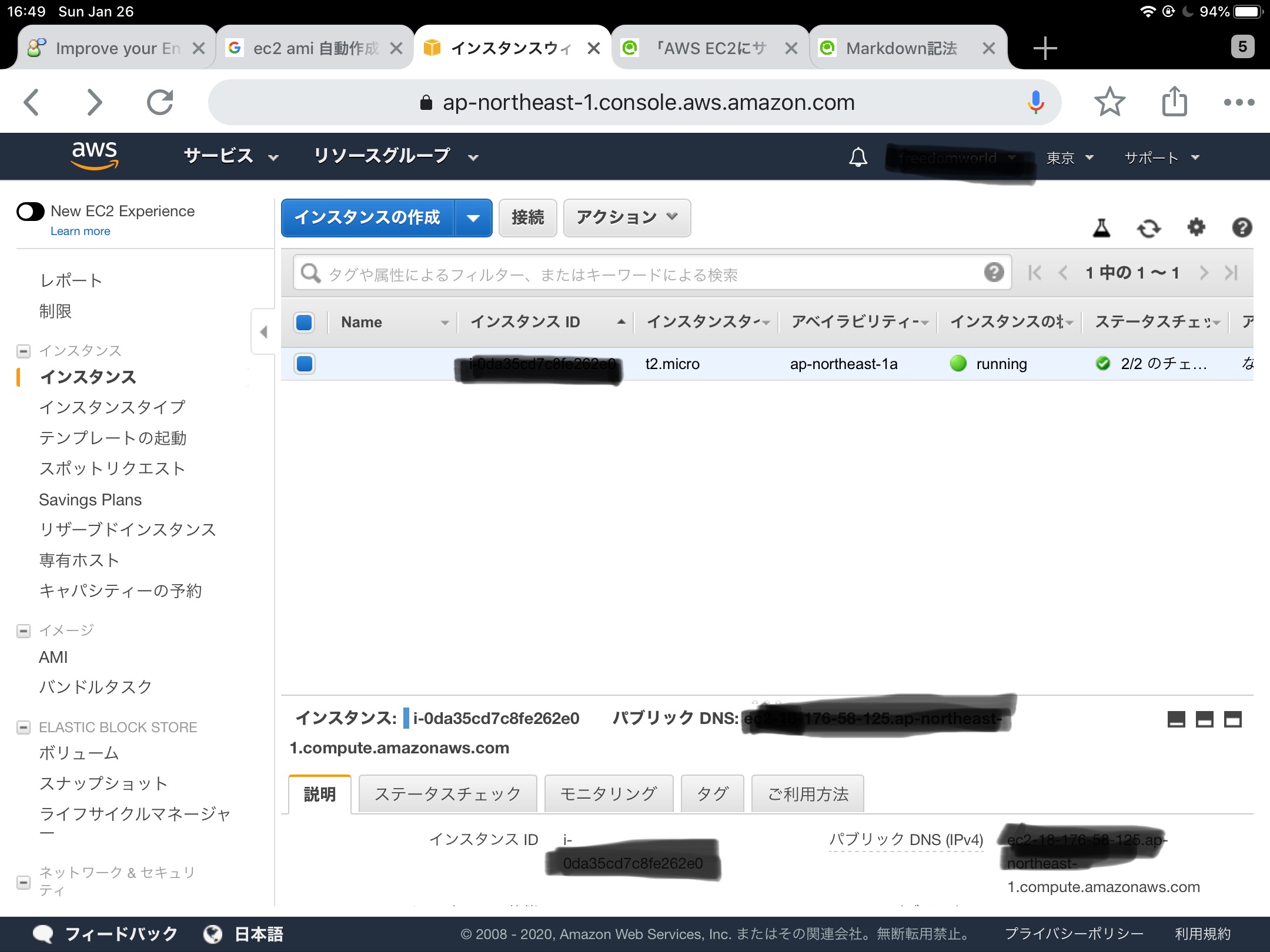1270x952 pixels.
Task: Open the プライバシーポリシー footer link
Action: (x=1074, y=934)
